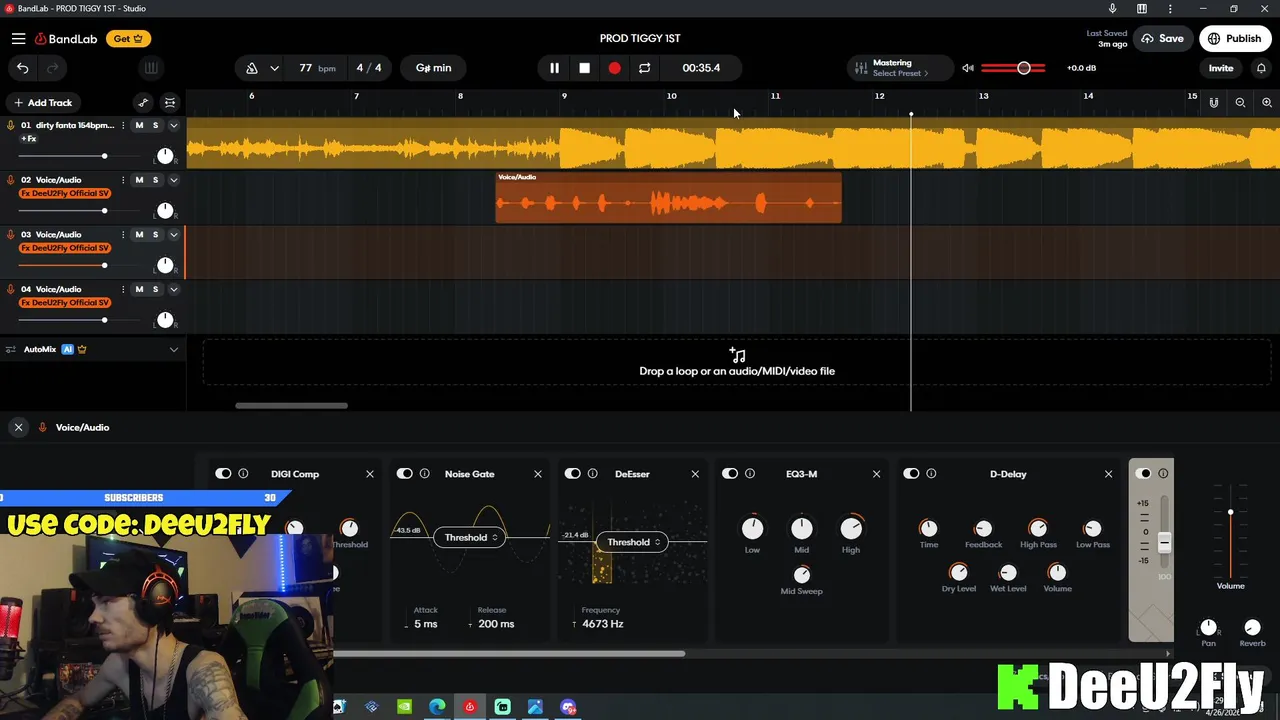The height and width of the screenshot is (720, 1280).
Task: Solo track 01 dirty fanta
Action: 155,125
